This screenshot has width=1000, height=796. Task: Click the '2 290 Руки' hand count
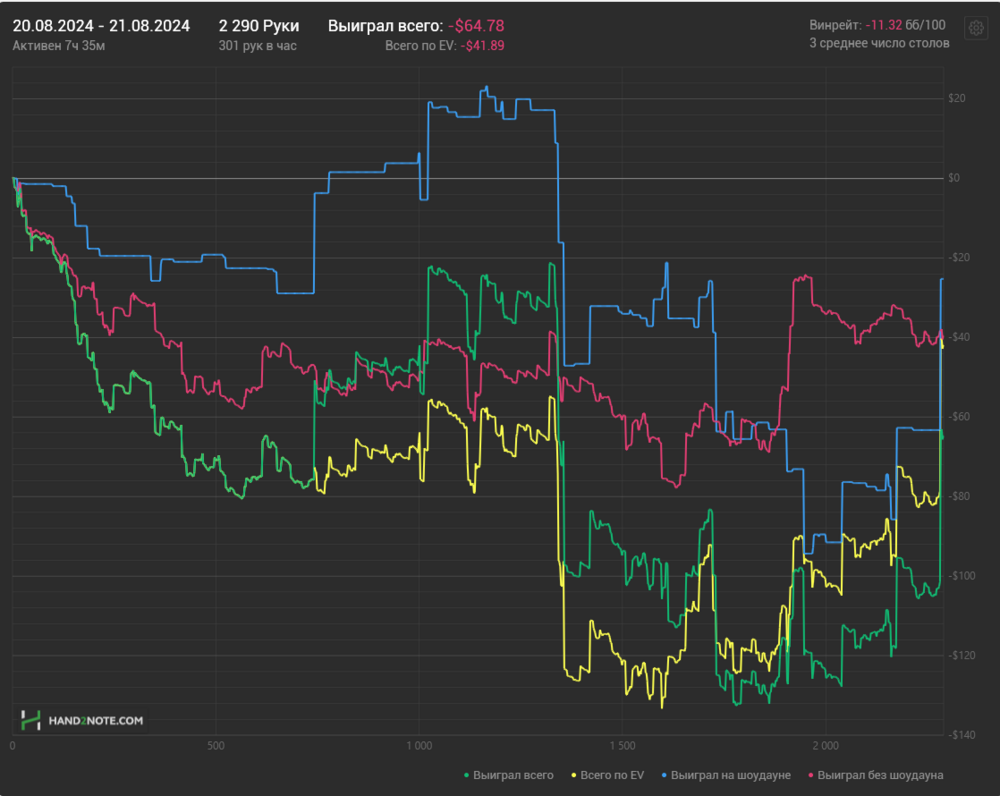pyautogui.click(x=259, y=26)
